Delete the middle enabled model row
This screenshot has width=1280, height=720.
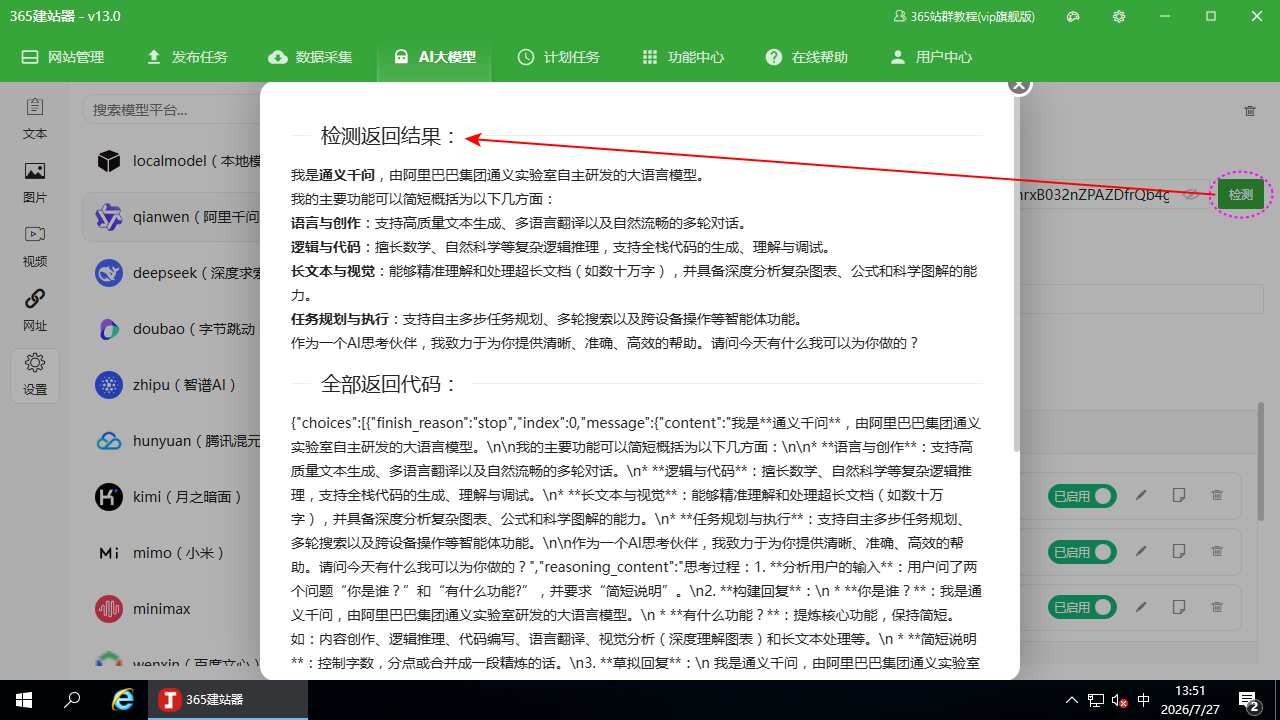(1217, 551)
